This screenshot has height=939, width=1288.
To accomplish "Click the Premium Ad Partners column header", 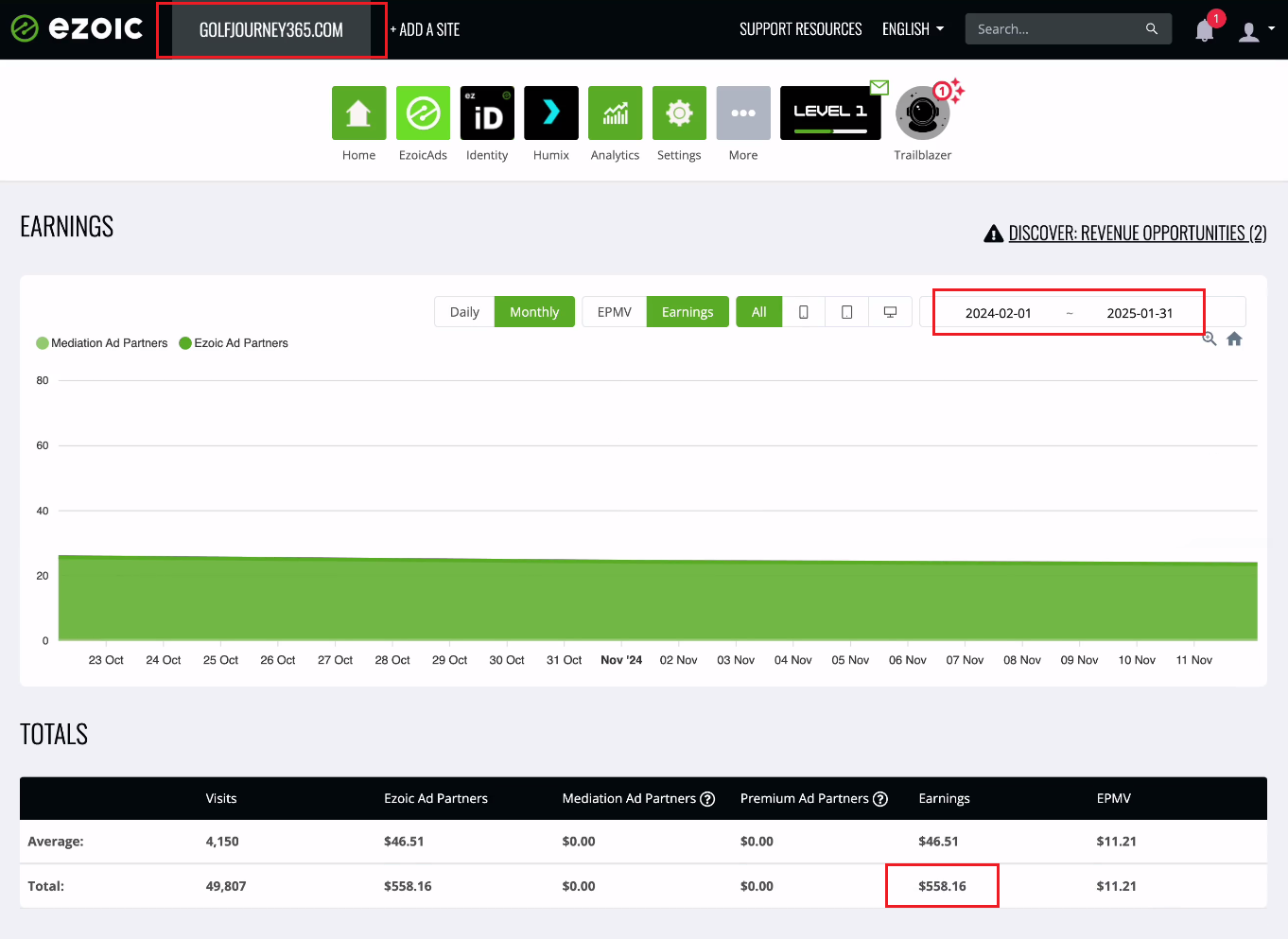I will [x=805, y=799].
